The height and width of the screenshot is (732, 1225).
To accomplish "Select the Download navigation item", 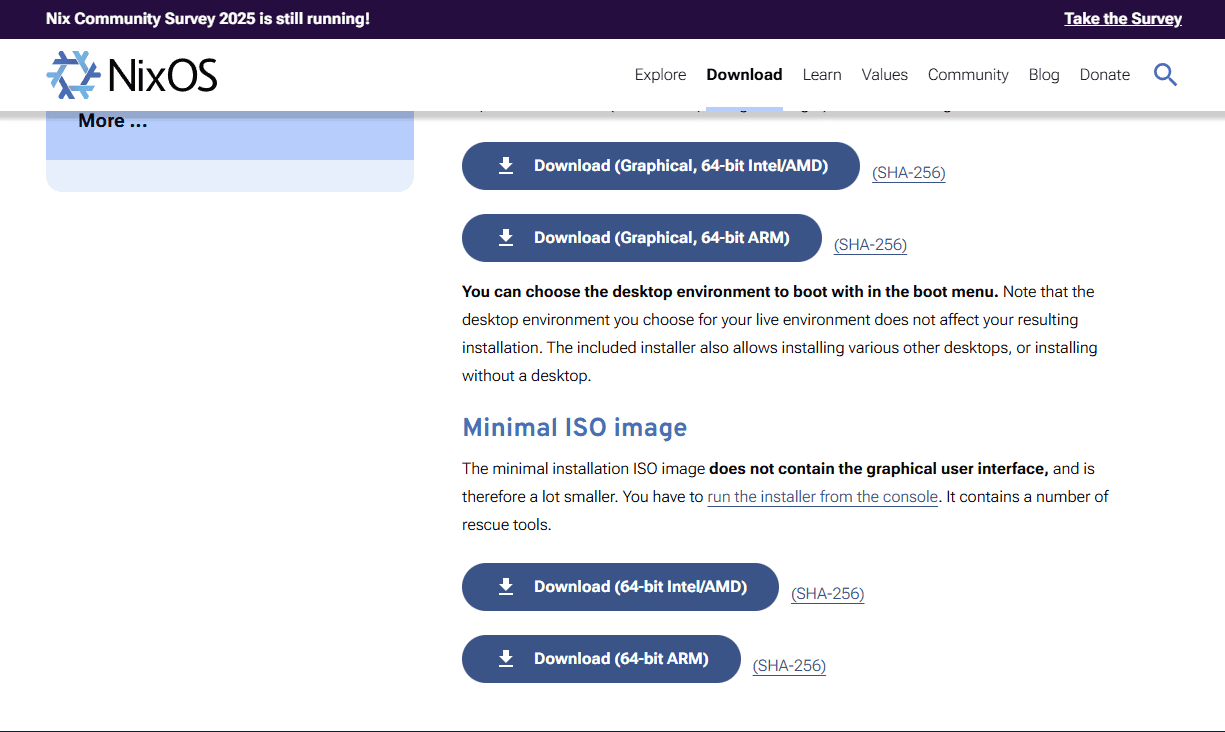I will coord(744,74).
